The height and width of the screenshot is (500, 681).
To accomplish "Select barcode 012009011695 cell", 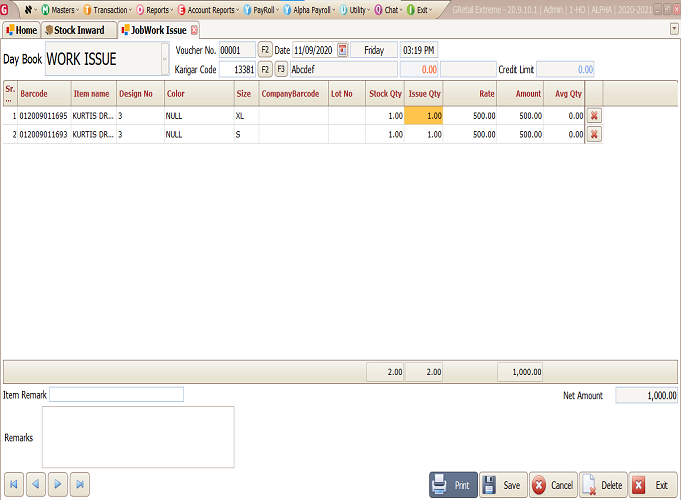I will (43, 116).
